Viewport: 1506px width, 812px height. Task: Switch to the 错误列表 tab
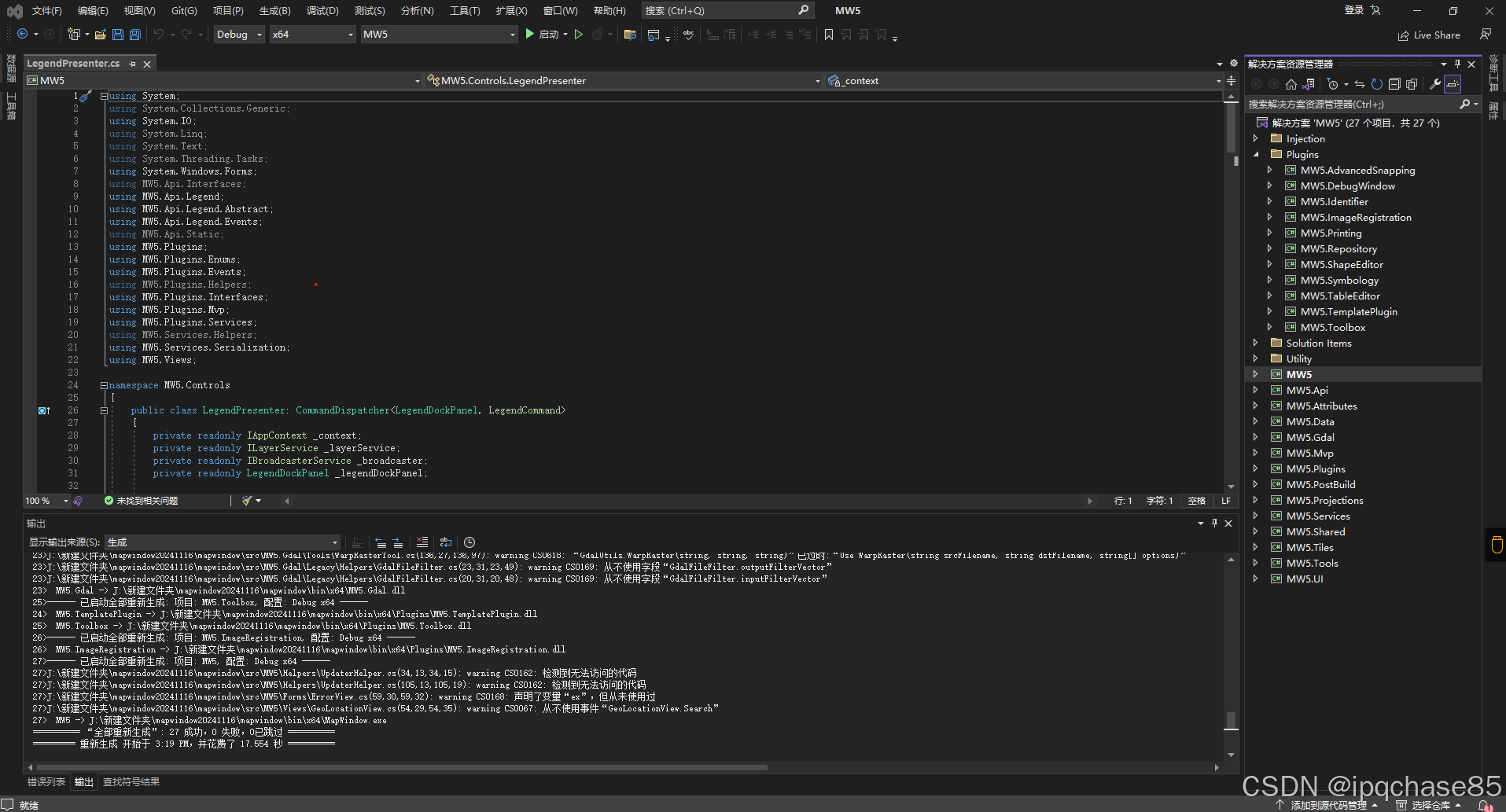[46, 781]
